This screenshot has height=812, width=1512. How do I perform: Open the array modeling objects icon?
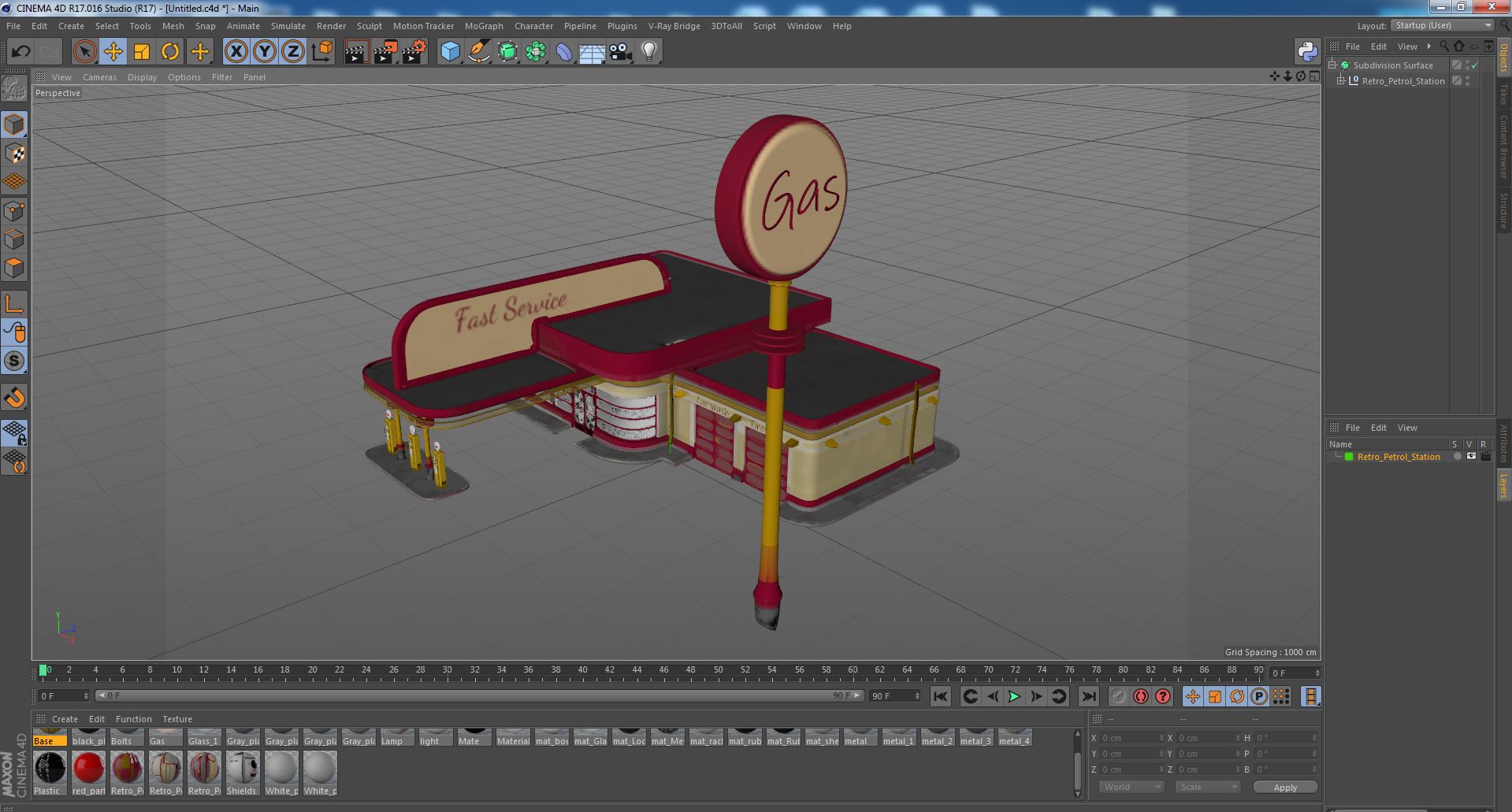coord(536,52)
